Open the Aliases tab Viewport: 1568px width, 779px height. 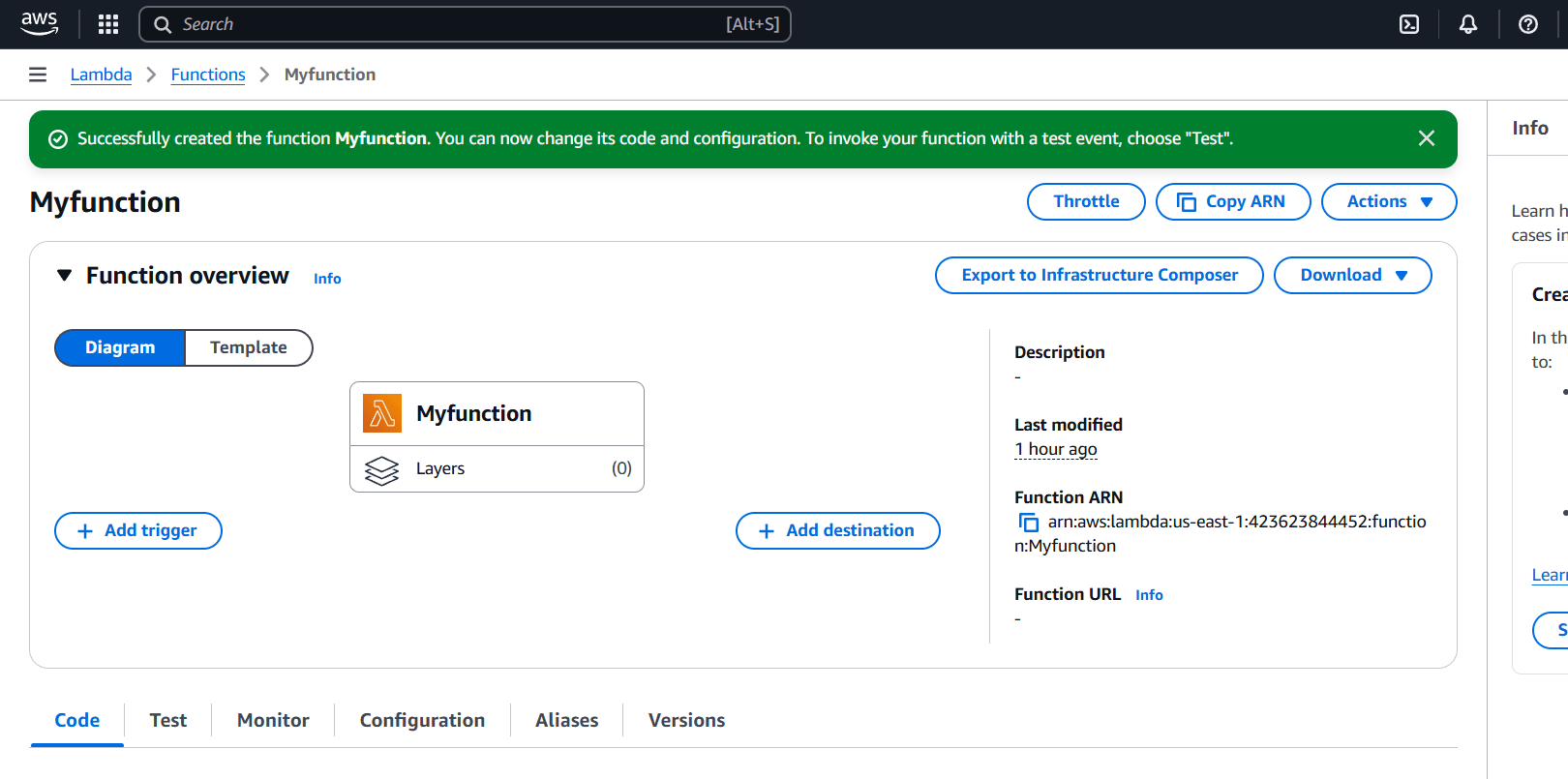coord(567,720)
